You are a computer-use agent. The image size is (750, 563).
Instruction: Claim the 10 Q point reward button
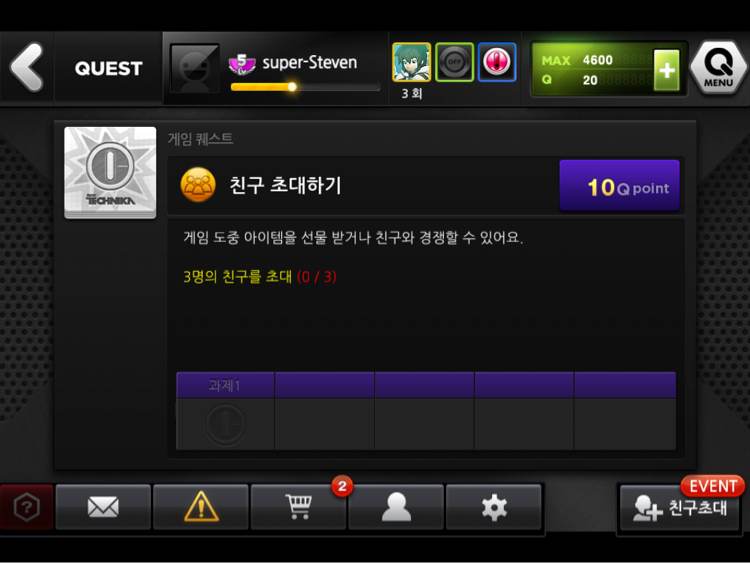click(619, 186)
